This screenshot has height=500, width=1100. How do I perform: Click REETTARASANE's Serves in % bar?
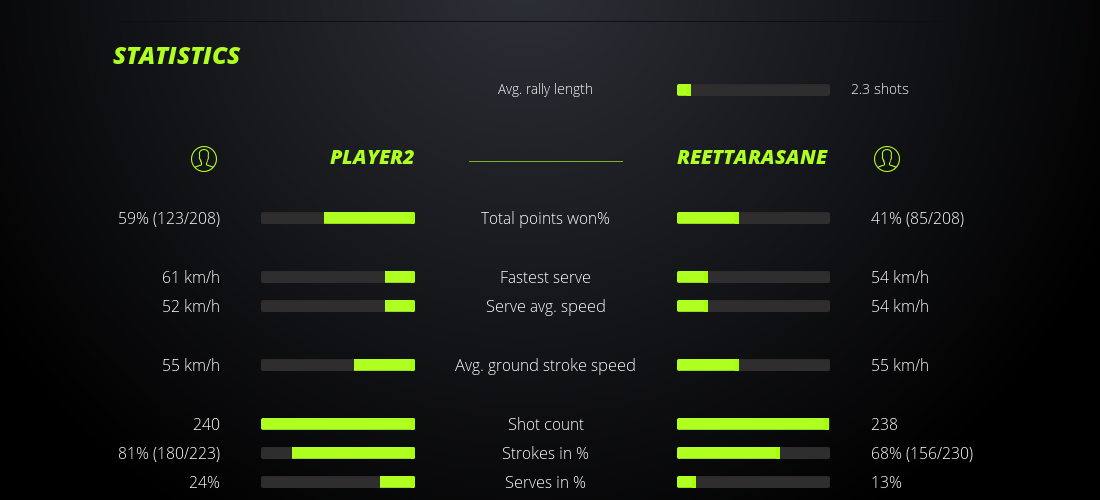click(753, 482)
